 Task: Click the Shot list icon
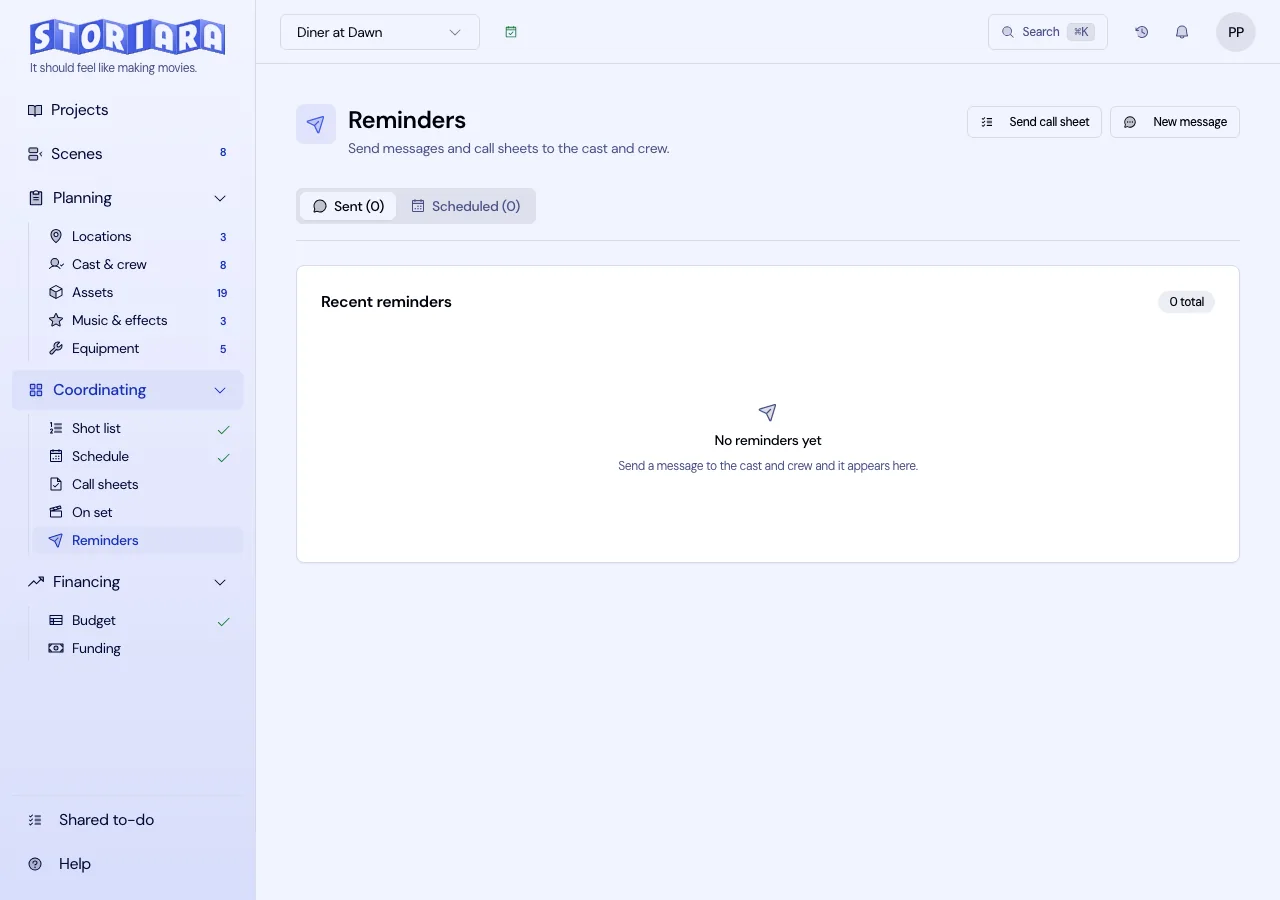(x=56, y=428)
